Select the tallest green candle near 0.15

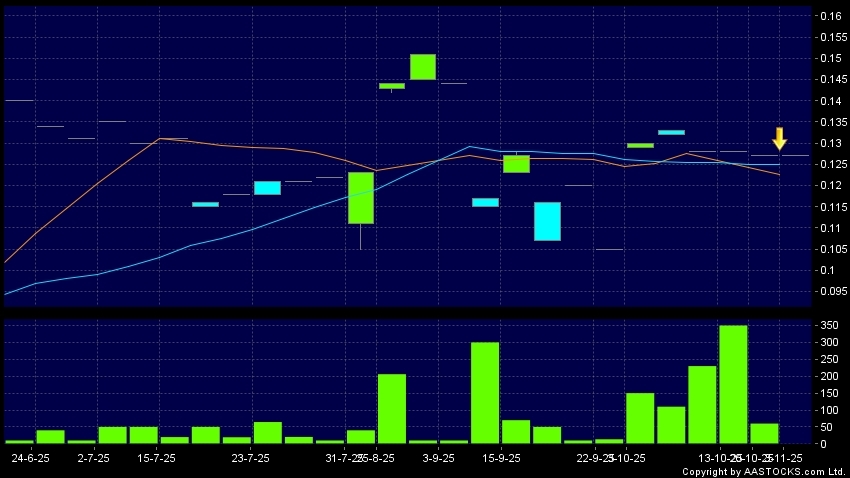[423, 67]
